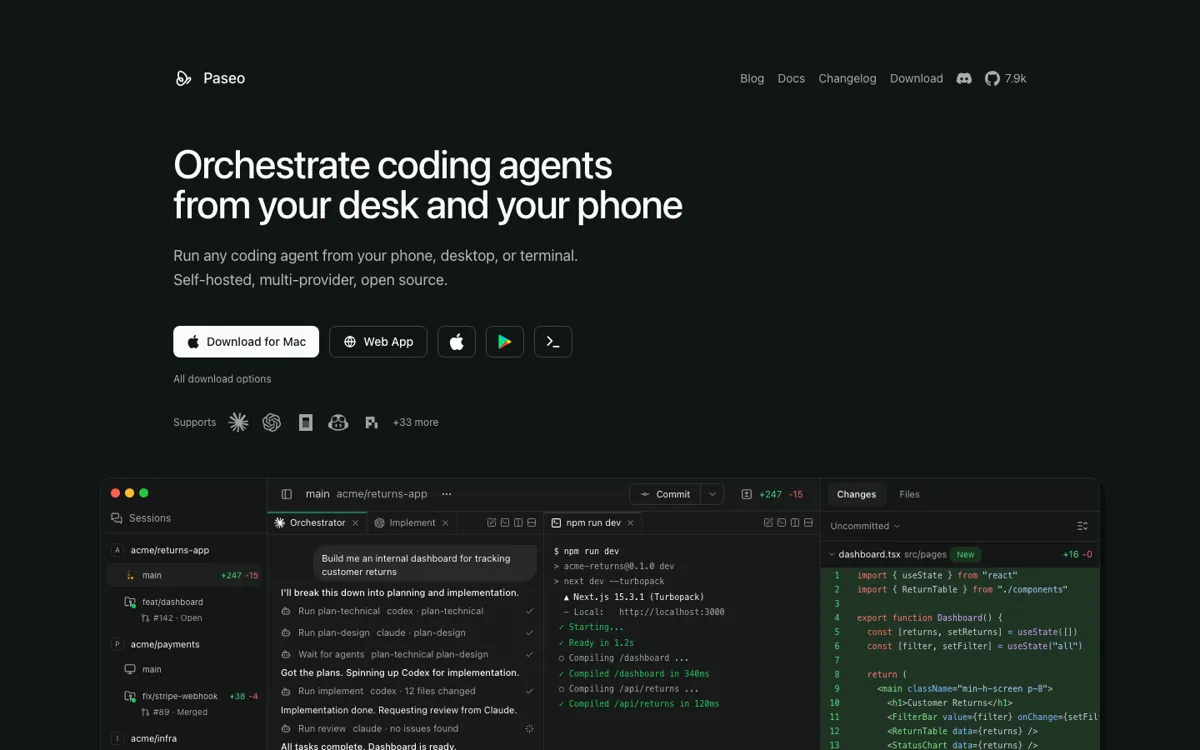Click the Paseo logo icon
Image resolution: width=1200 pixels, height=750 pixels.
click(183, 78)
